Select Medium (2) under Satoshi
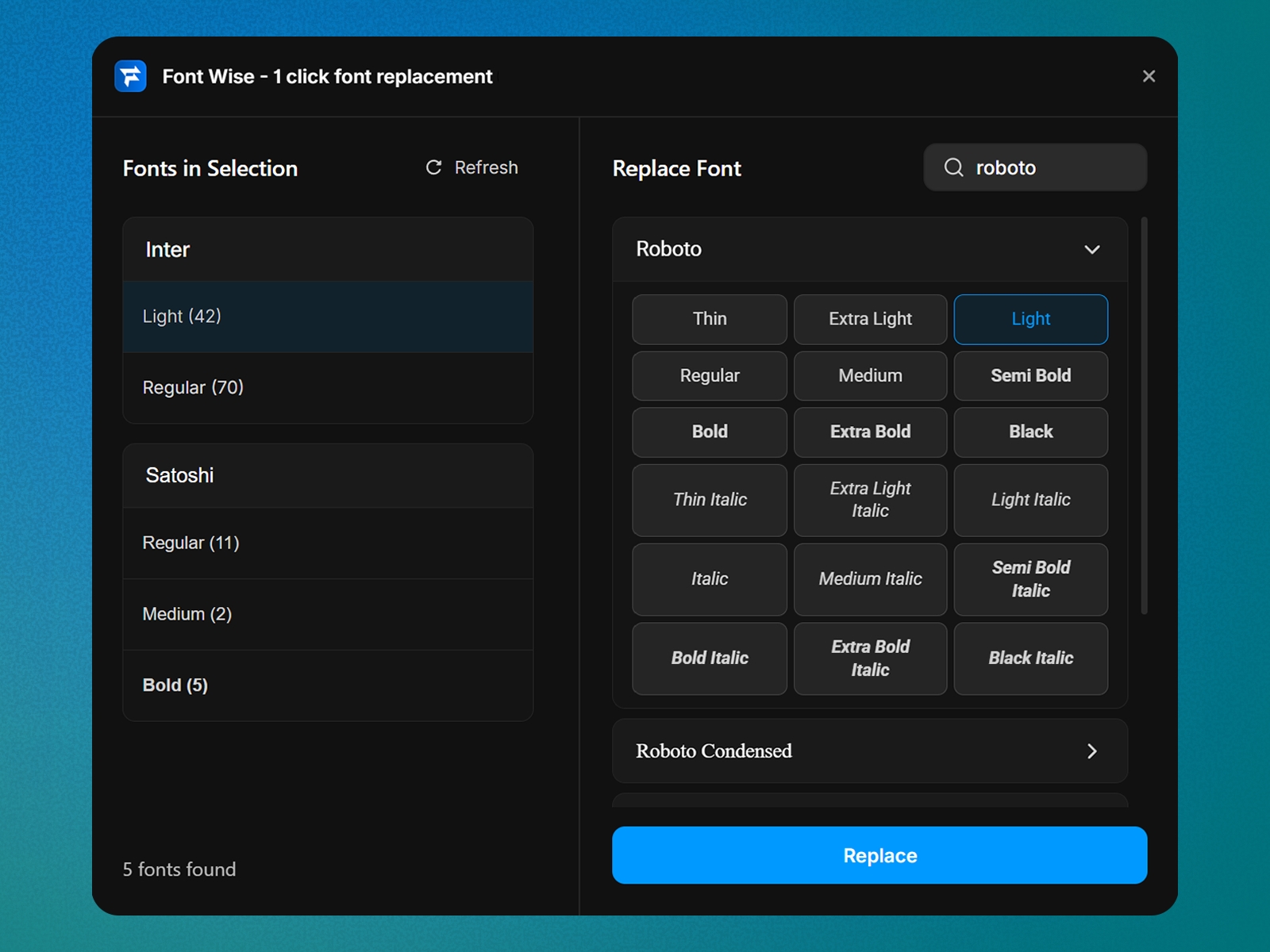 [328, 614]
